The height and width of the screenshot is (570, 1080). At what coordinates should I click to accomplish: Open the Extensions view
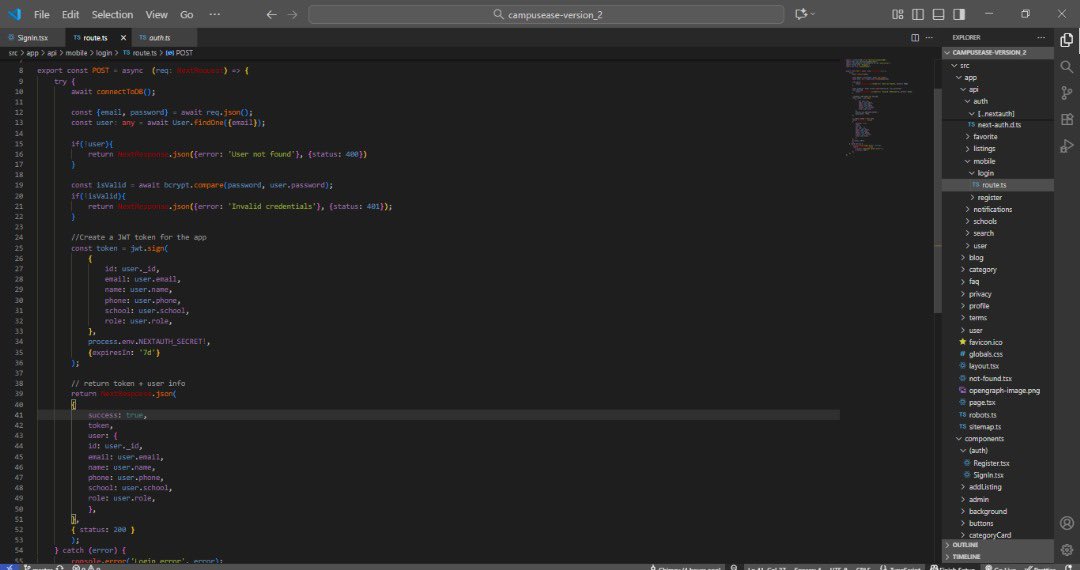(1066, 119)
